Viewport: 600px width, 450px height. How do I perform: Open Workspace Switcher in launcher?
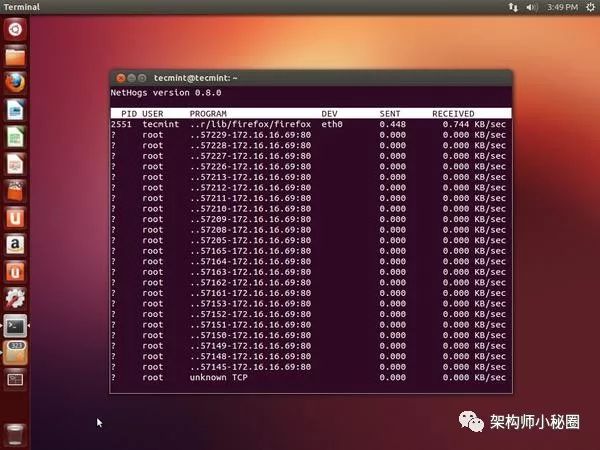coord(15,380)
